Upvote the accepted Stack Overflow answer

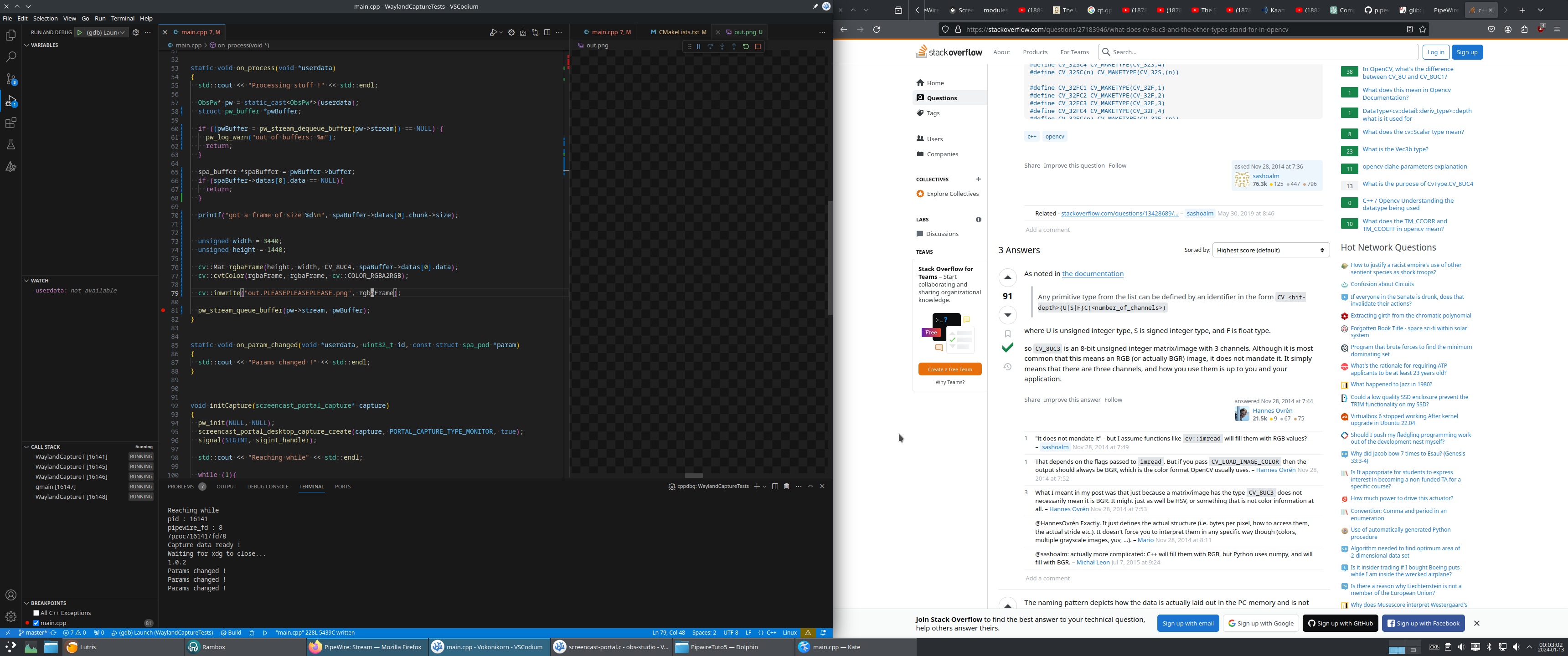pos(1007,277)
